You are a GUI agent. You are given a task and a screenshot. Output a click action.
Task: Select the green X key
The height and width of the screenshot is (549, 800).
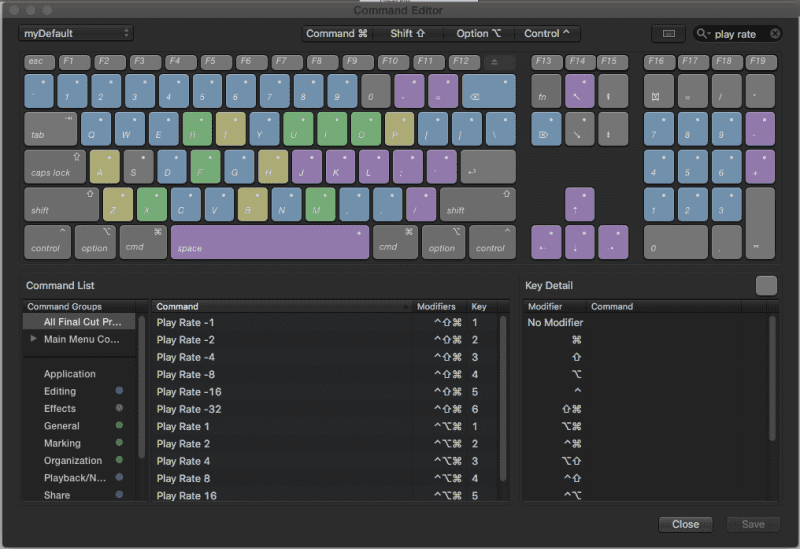pos(152,204)
